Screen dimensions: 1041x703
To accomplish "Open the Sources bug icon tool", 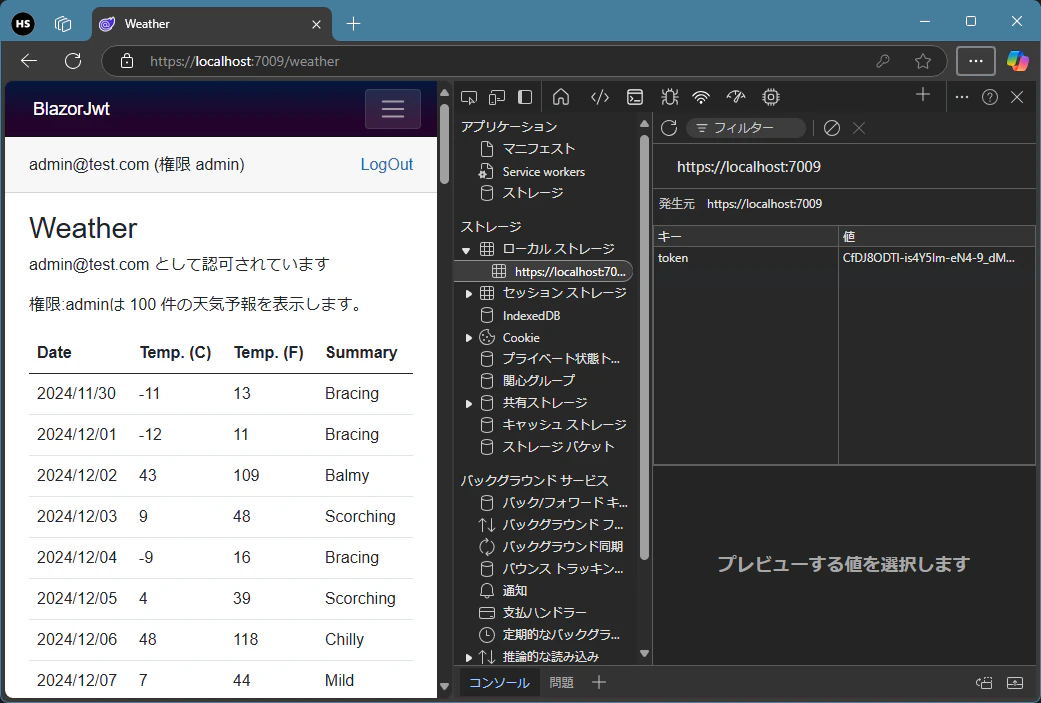I will 669,98.
